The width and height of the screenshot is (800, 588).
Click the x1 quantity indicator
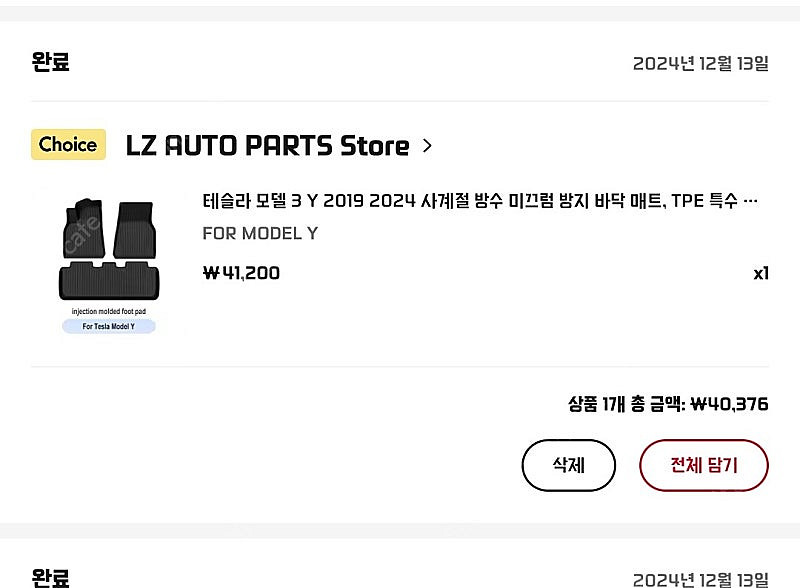tap(761, 274)
